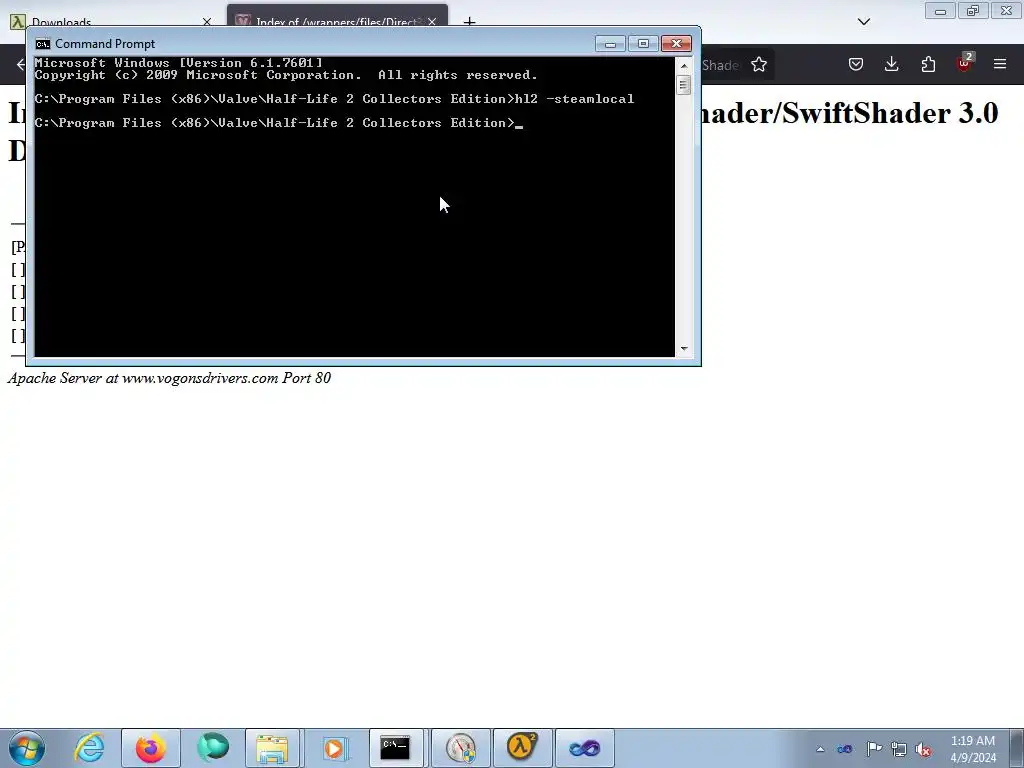Bookmark page with Firefox star icon

pyautogui.click(x=758, y=65)
